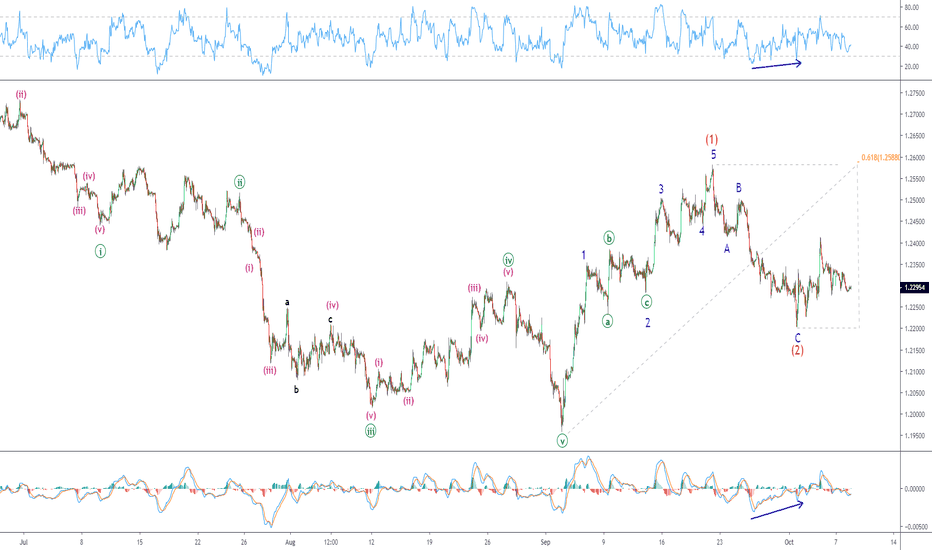The height and width of the screenshot is (550, 932).
Task: Click the 20.00 RSI scale label
Action: click(912, 67)
